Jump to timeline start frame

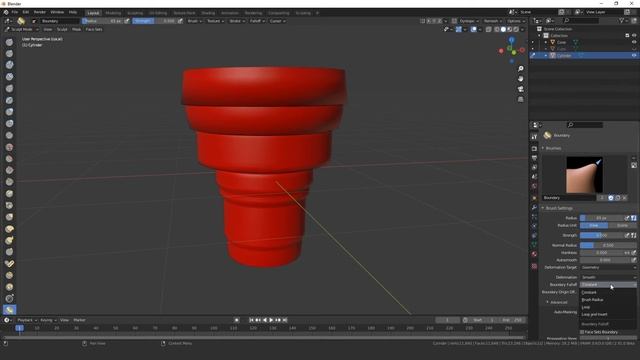(251, 320)
